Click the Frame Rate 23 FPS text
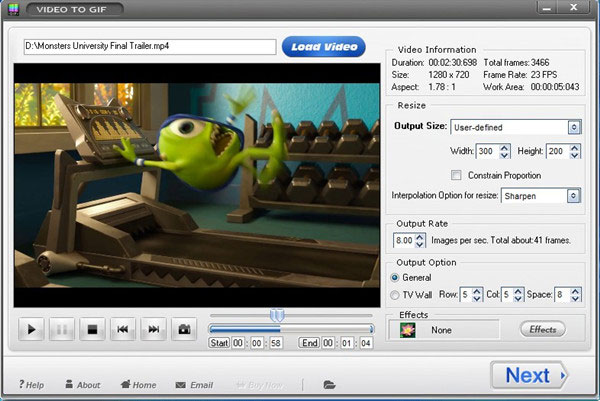The height and width of the screenshot is (401, 600). click(520, 75)
